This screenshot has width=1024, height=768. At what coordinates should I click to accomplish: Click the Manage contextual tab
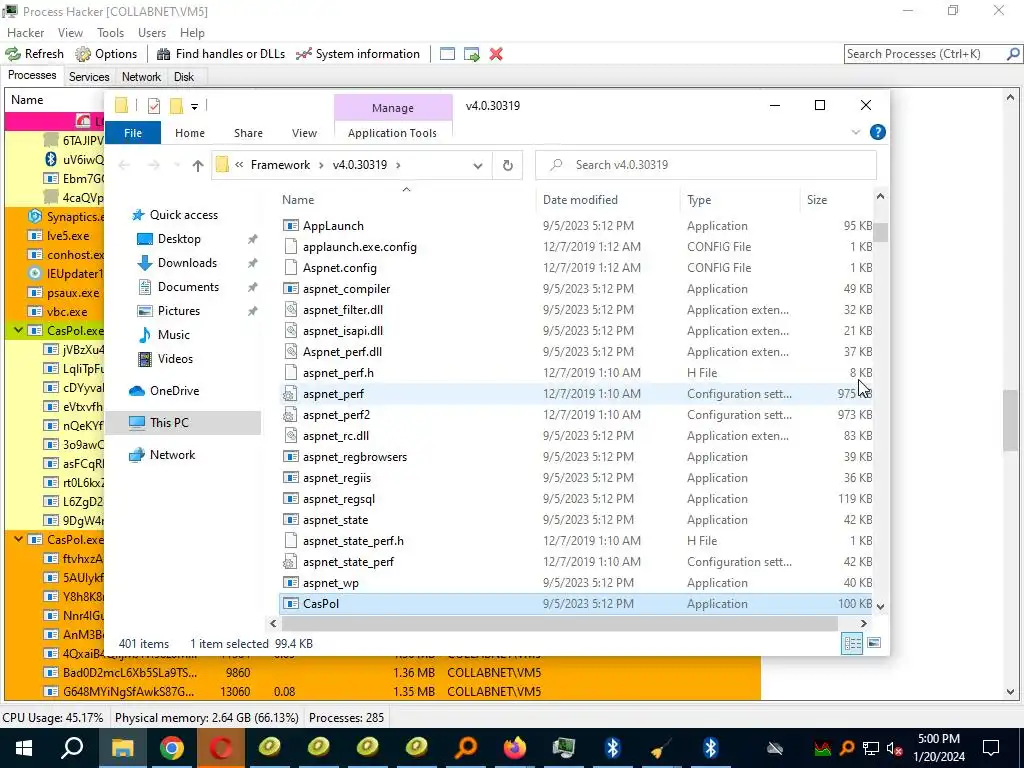pos(392,108)
